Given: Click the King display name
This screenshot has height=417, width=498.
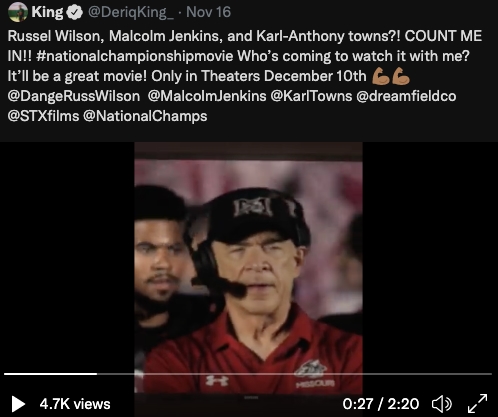Looking at the screenshot, I should (47, 12).
